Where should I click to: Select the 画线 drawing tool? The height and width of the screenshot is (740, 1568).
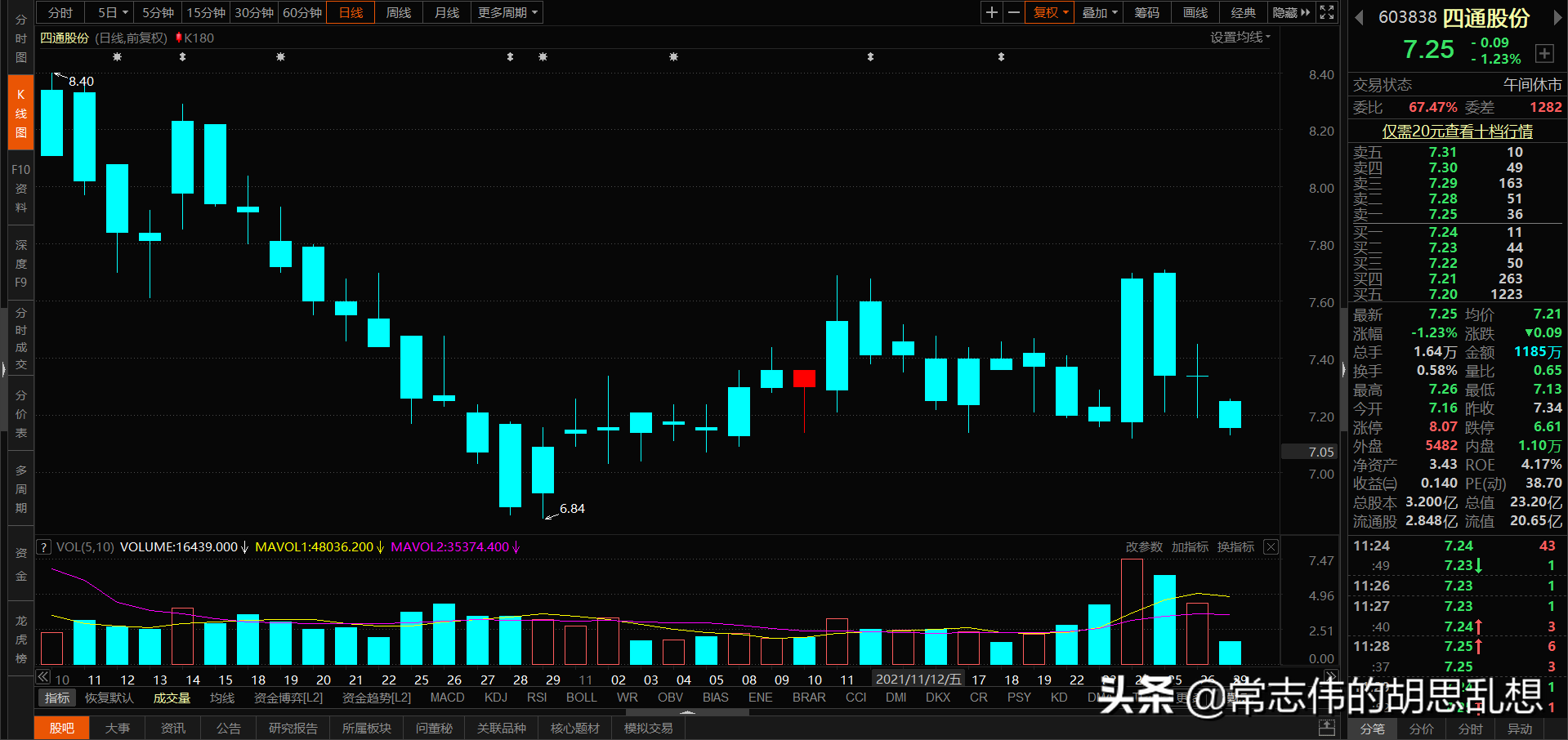pos(1194,12)
